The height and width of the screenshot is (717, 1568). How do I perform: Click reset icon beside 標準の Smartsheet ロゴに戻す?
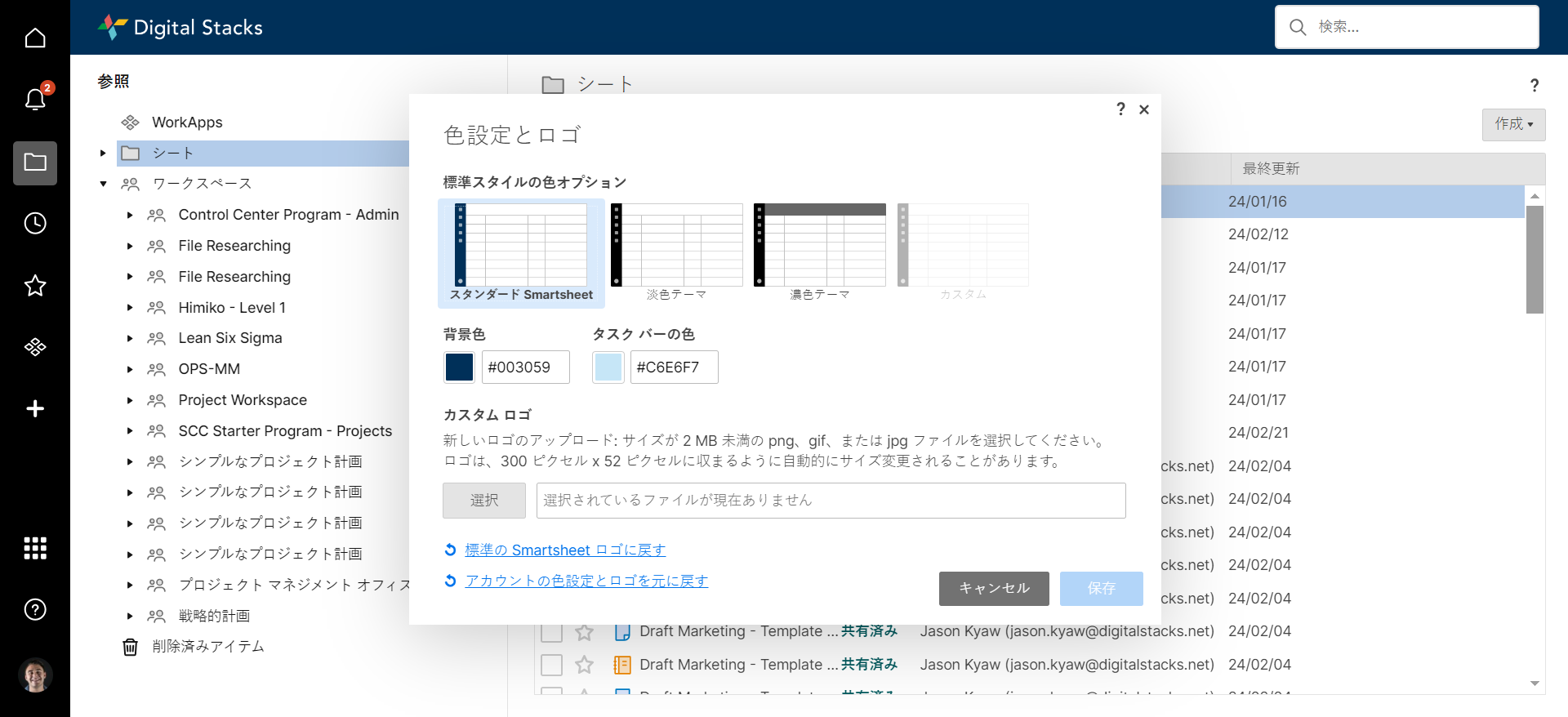point(450,550)
